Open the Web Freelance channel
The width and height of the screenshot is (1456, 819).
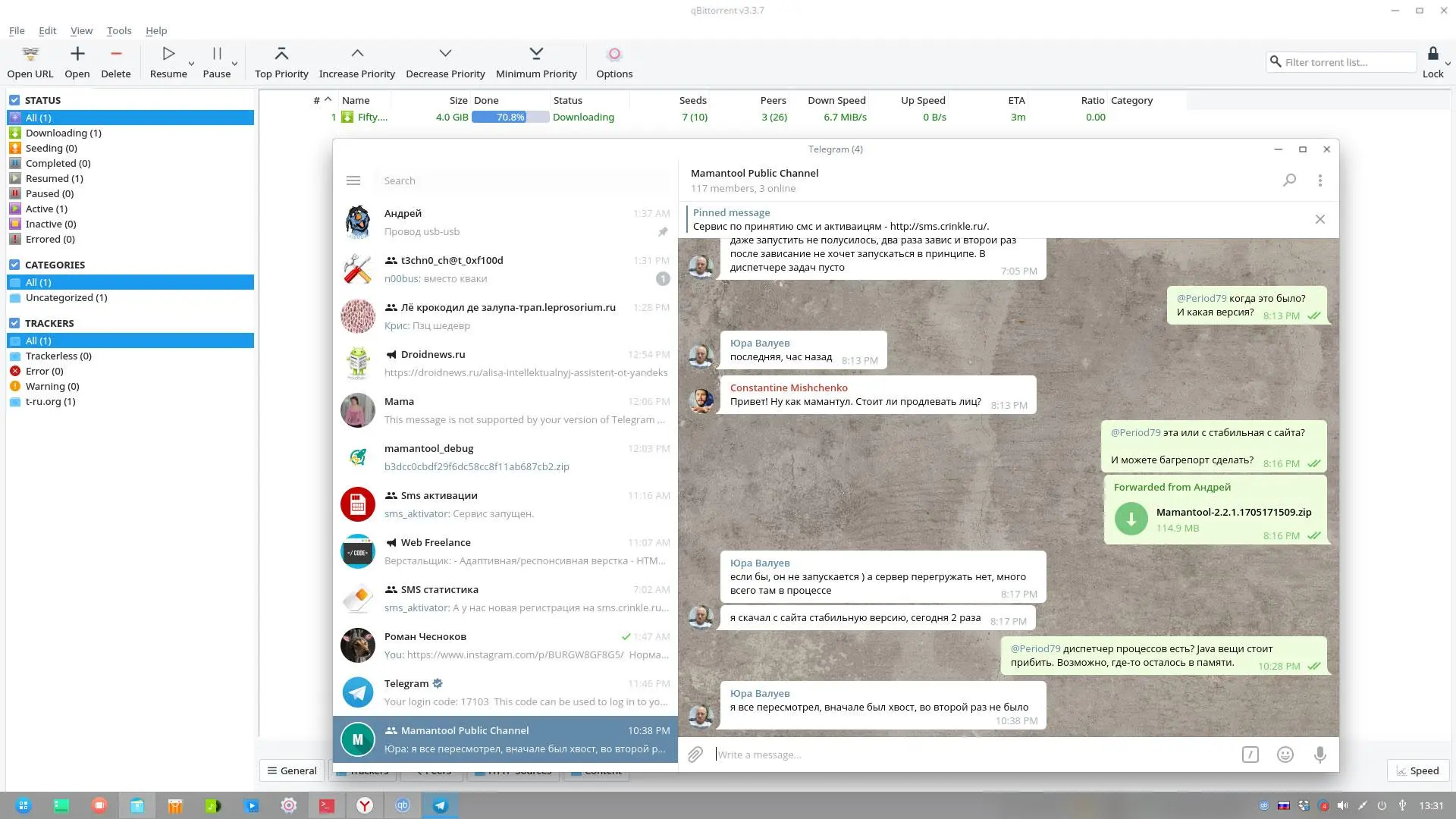pos(505,551)
